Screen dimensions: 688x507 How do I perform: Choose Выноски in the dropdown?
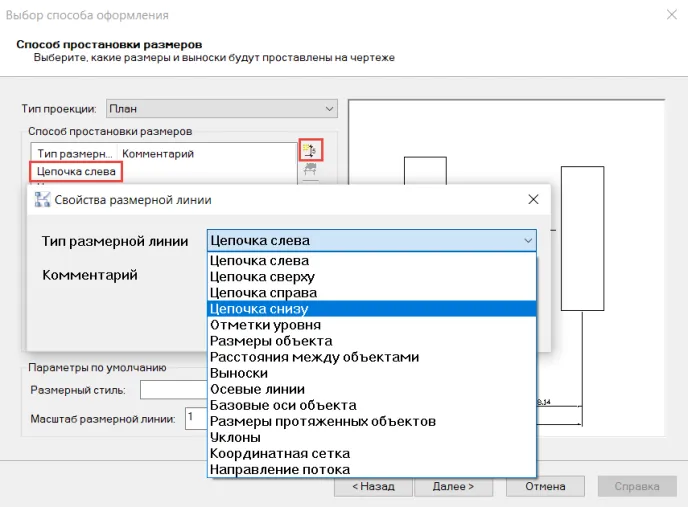[x=238, y=373]
